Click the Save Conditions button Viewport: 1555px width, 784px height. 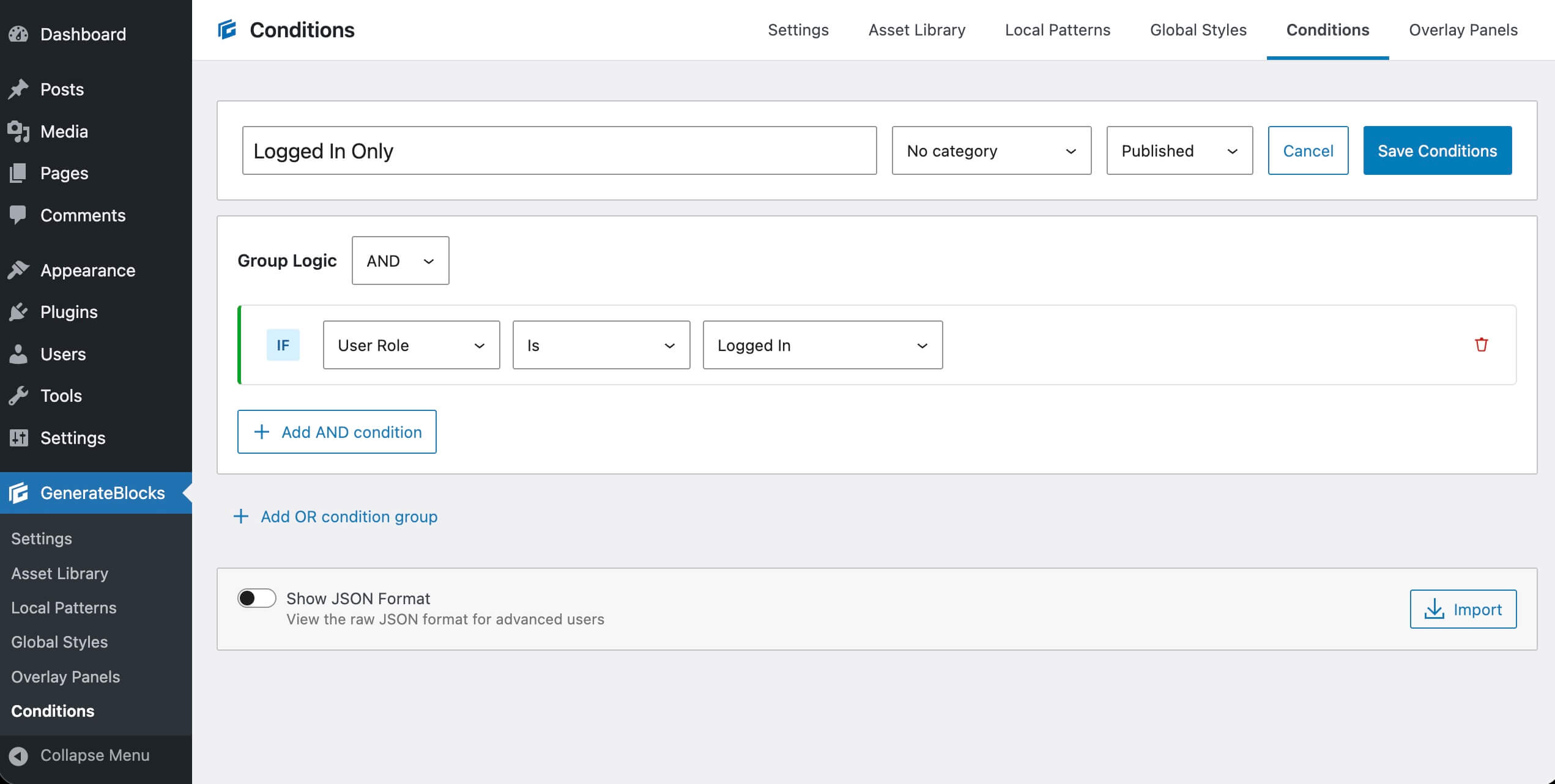1437,150
